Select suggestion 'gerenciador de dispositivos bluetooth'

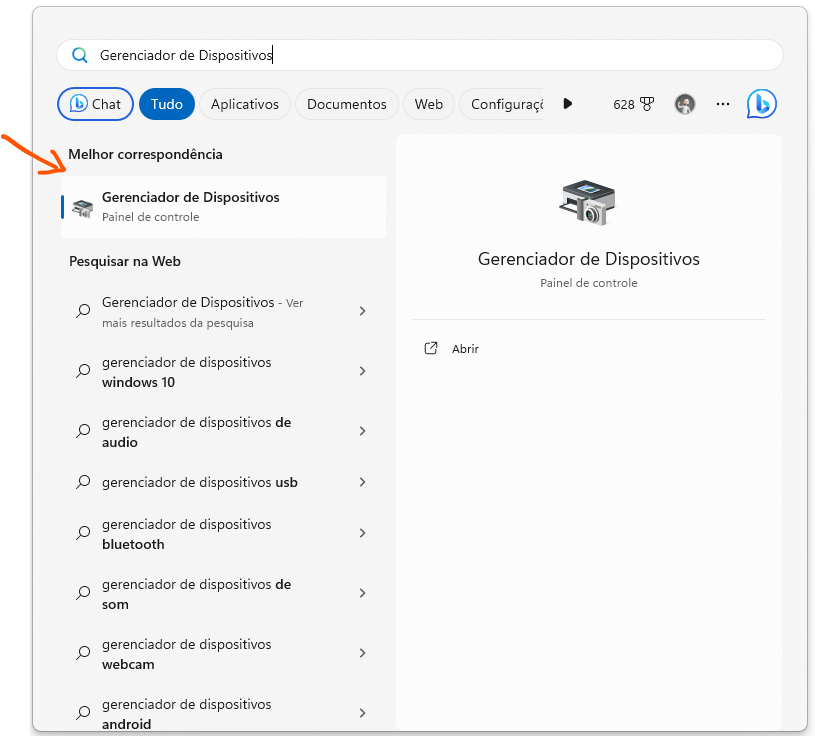point(224,534)
